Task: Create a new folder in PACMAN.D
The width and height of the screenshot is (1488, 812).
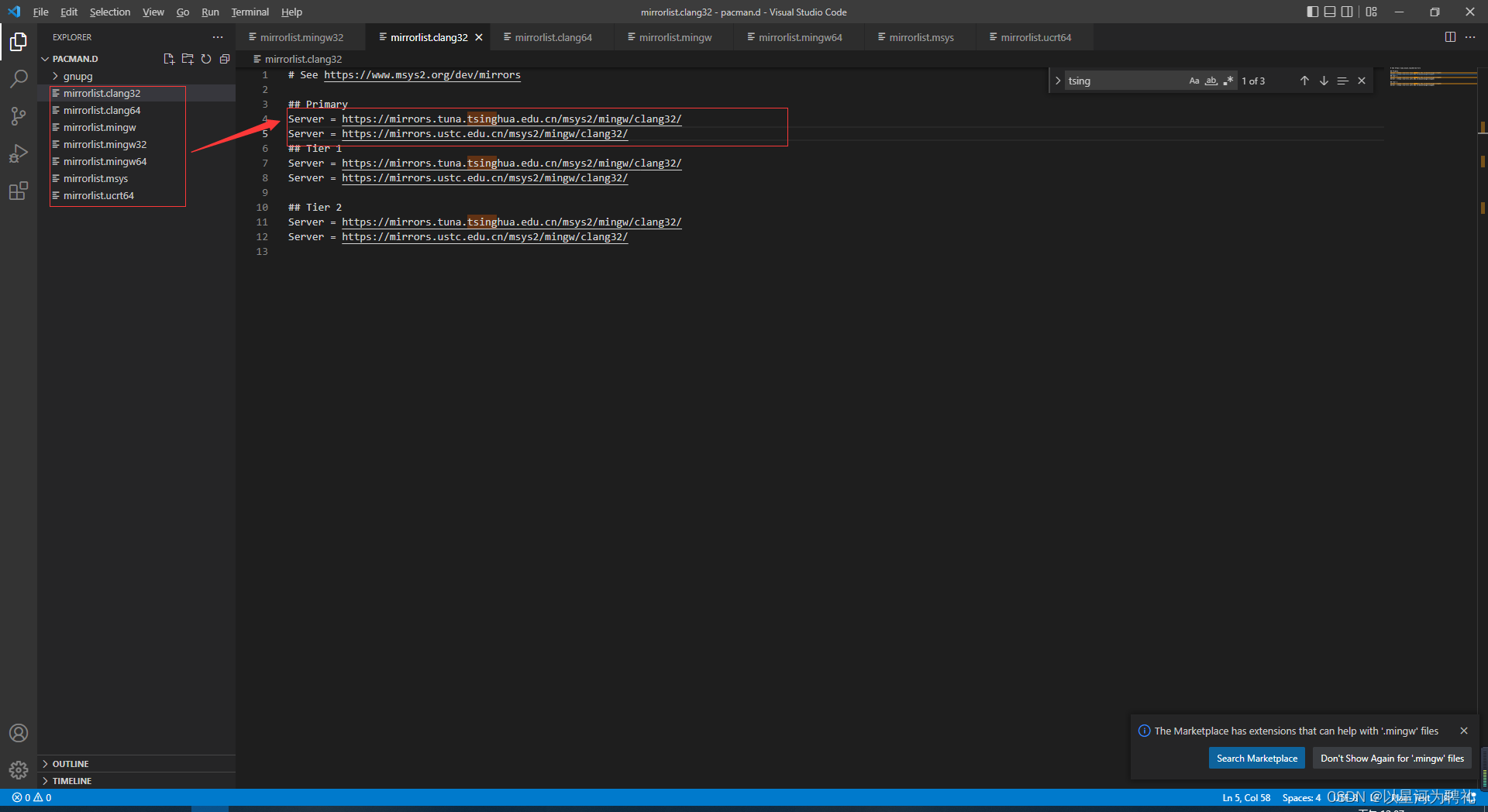Action: 188,59
